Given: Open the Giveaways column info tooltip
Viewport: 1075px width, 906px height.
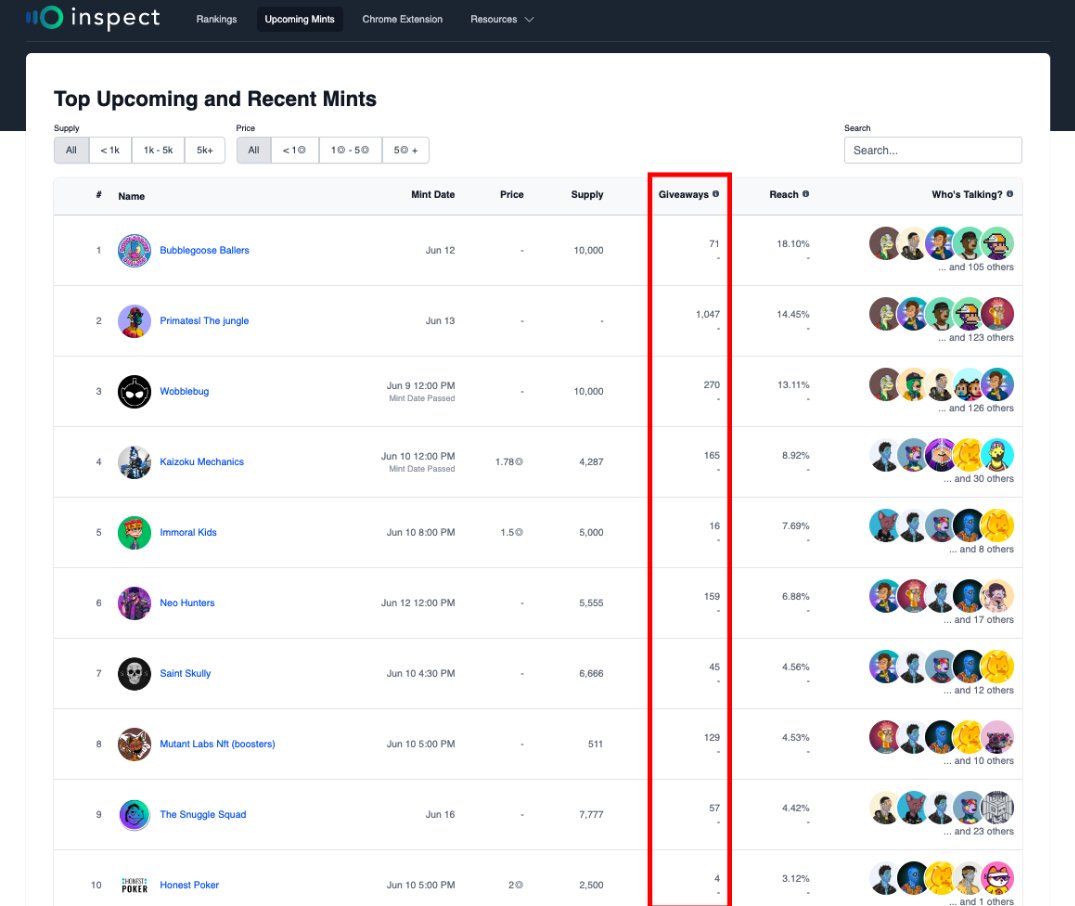Looking at the screenshot, I should [x=716, y=194].
